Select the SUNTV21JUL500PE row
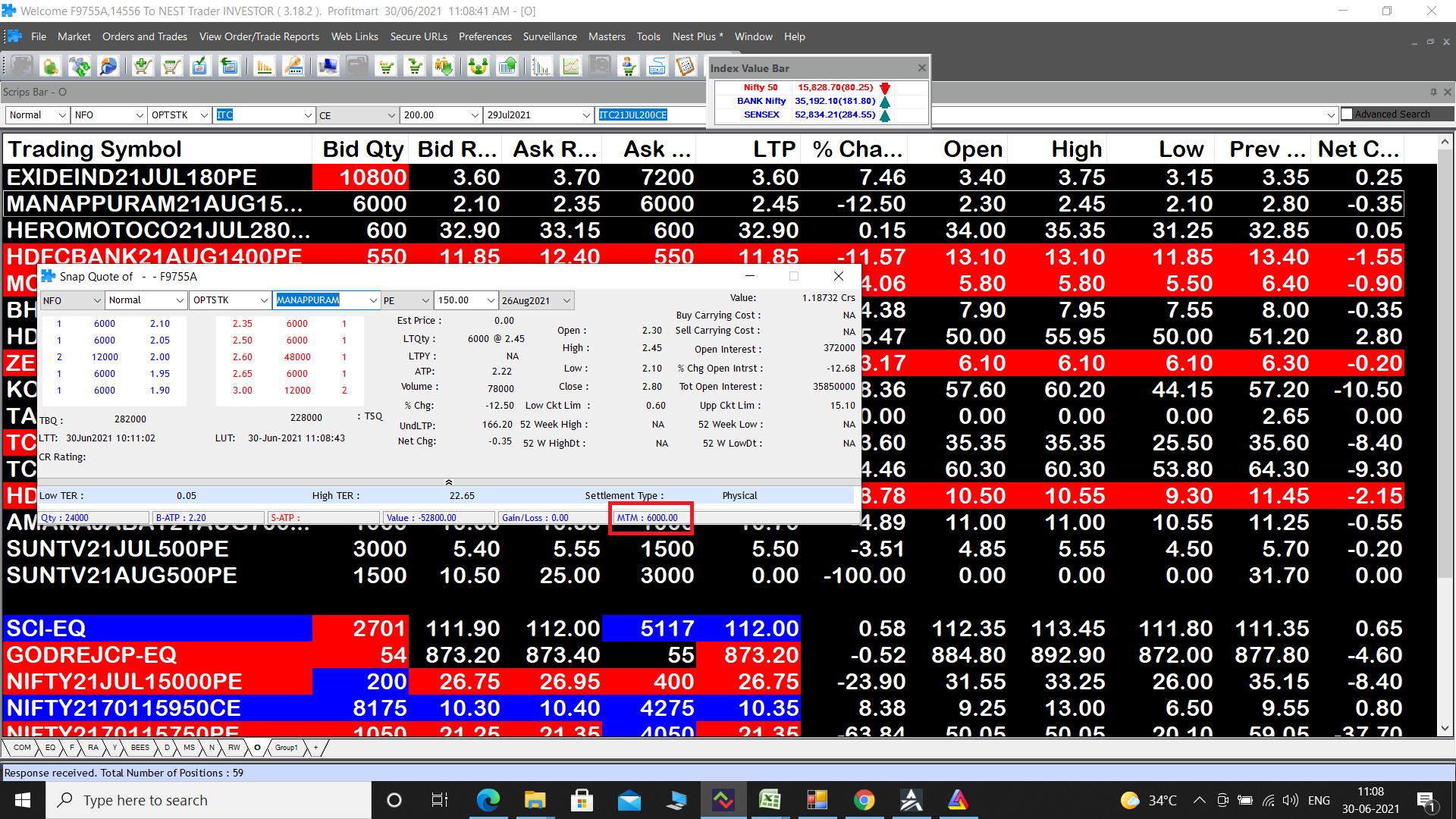The image size is (1456, 819). point(704,549)
